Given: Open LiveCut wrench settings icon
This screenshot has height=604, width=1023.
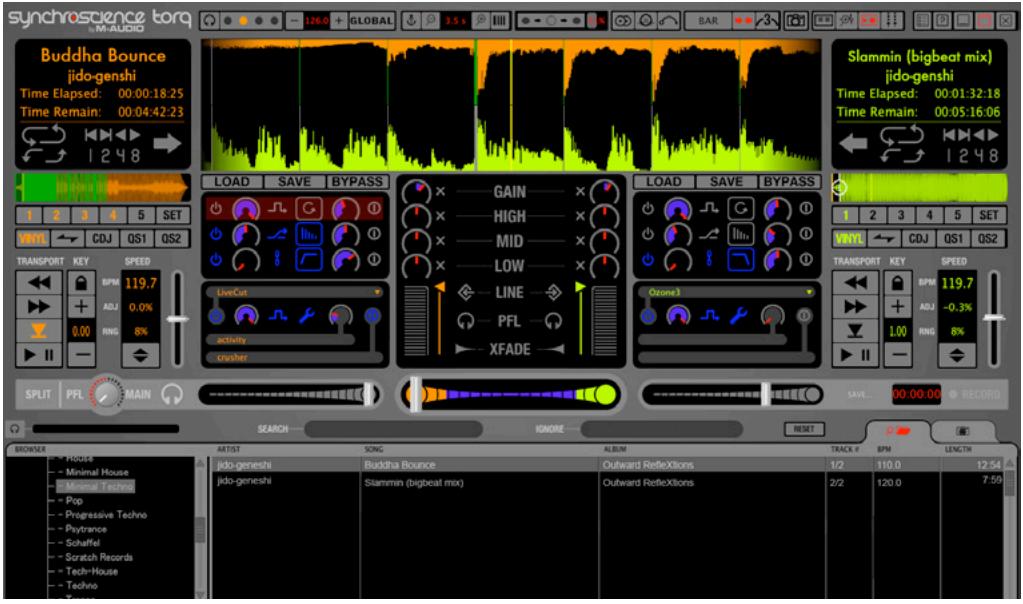Looking at the screenshot, I should coord(307,316).
